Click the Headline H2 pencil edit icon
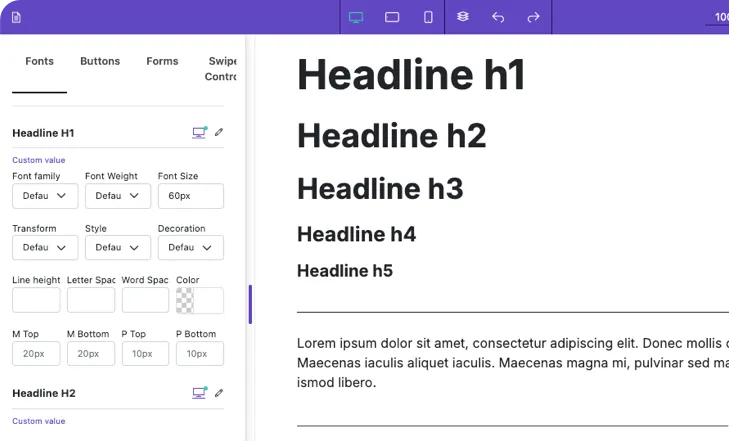The image size is (729, 441). tap(219, 393)
